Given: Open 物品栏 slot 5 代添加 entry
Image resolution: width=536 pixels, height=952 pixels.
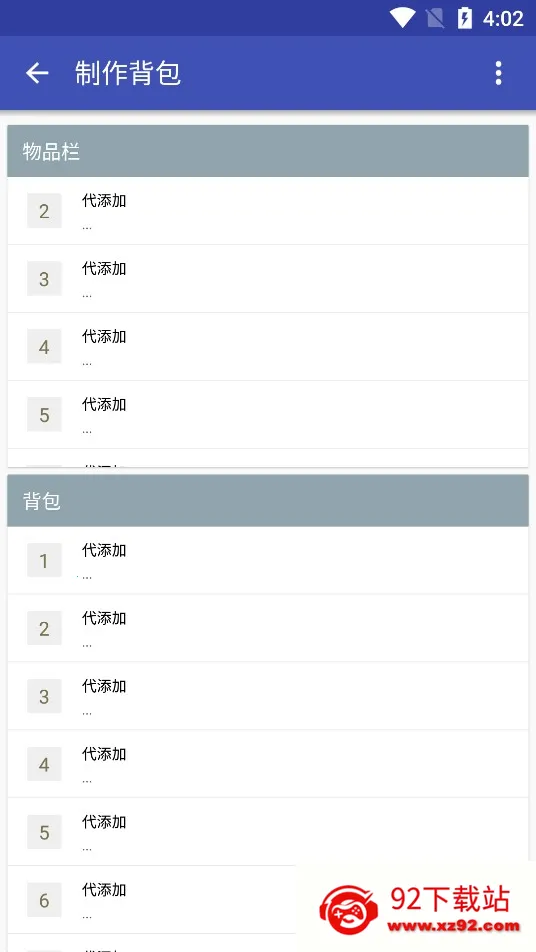Looking at the screenshot, I should coord(268,415).
